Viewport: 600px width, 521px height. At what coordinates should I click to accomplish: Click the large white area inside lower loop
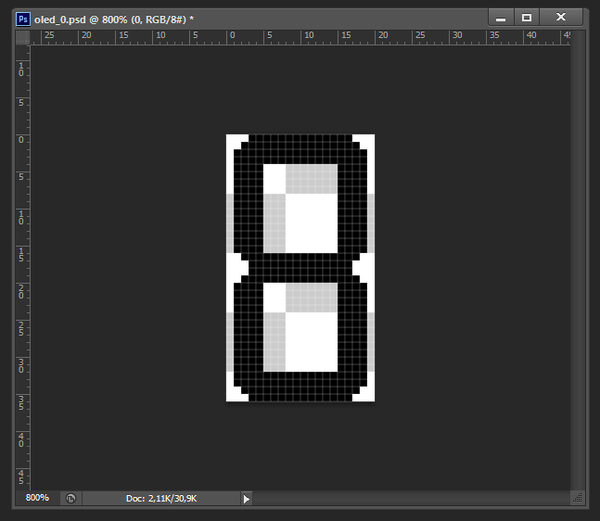pos(311,341)
